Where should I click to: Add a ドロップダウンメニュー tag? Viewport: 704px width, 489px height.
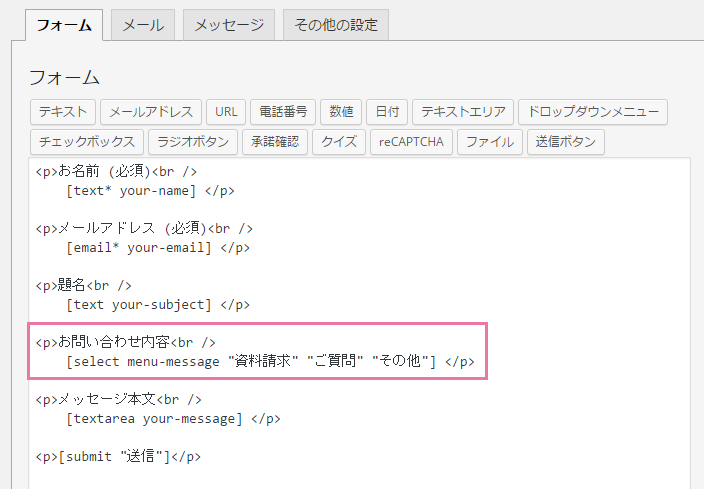point(593,112)
